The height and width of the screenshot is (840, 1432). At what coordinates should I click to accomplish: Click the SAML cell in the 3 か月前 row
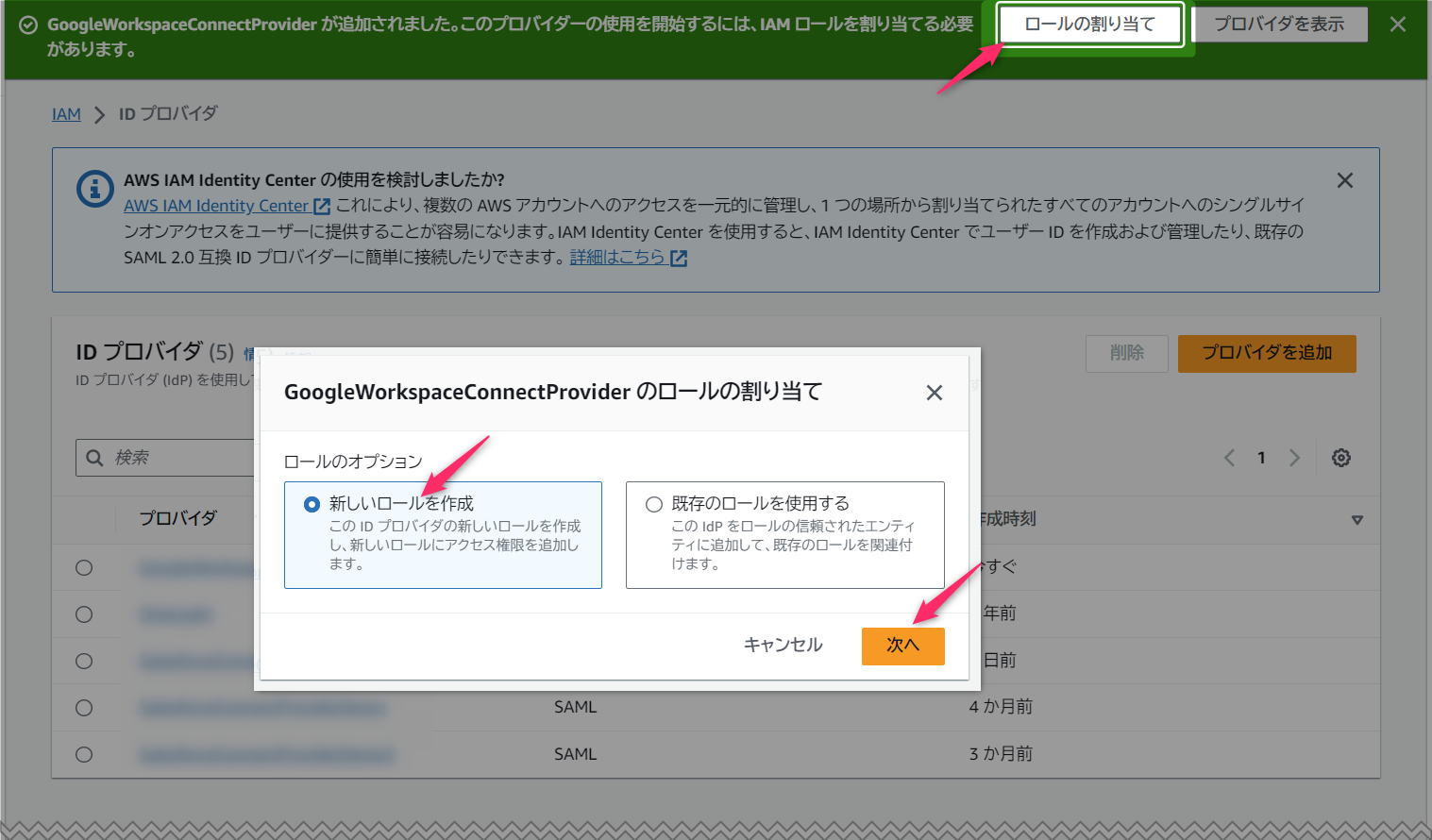pyautogui.click(x=576, y=754)
